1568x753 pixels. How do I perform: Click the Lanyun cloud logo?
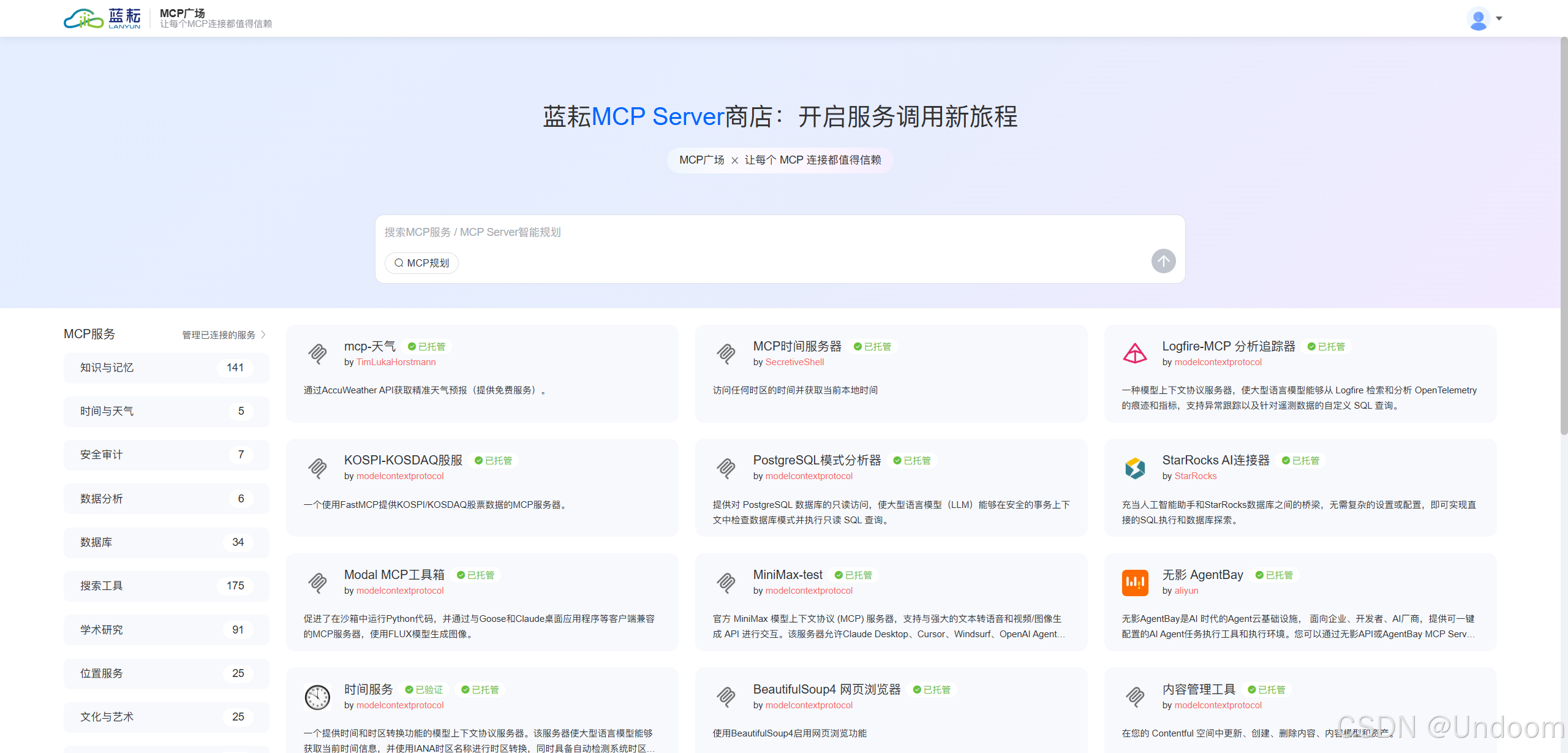click(102, 18)
